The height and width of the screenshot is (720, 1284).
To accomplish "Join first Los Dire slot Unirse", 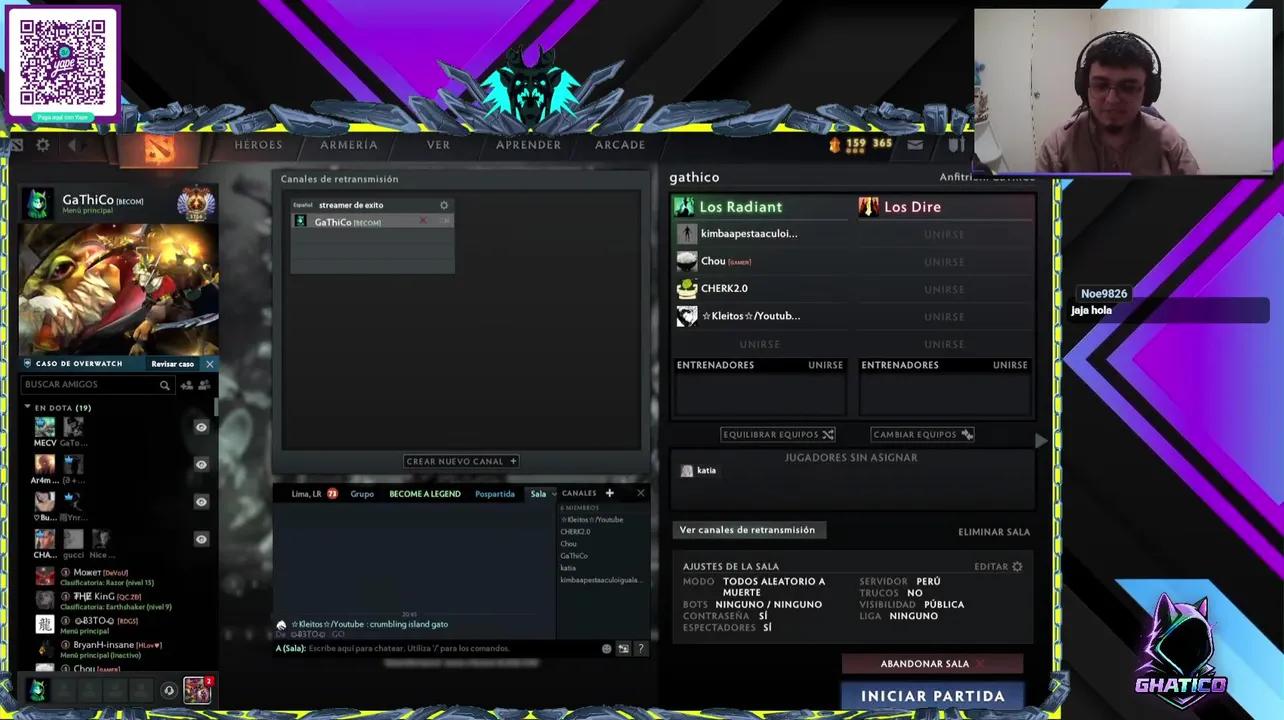I will (x=944, y=235).
